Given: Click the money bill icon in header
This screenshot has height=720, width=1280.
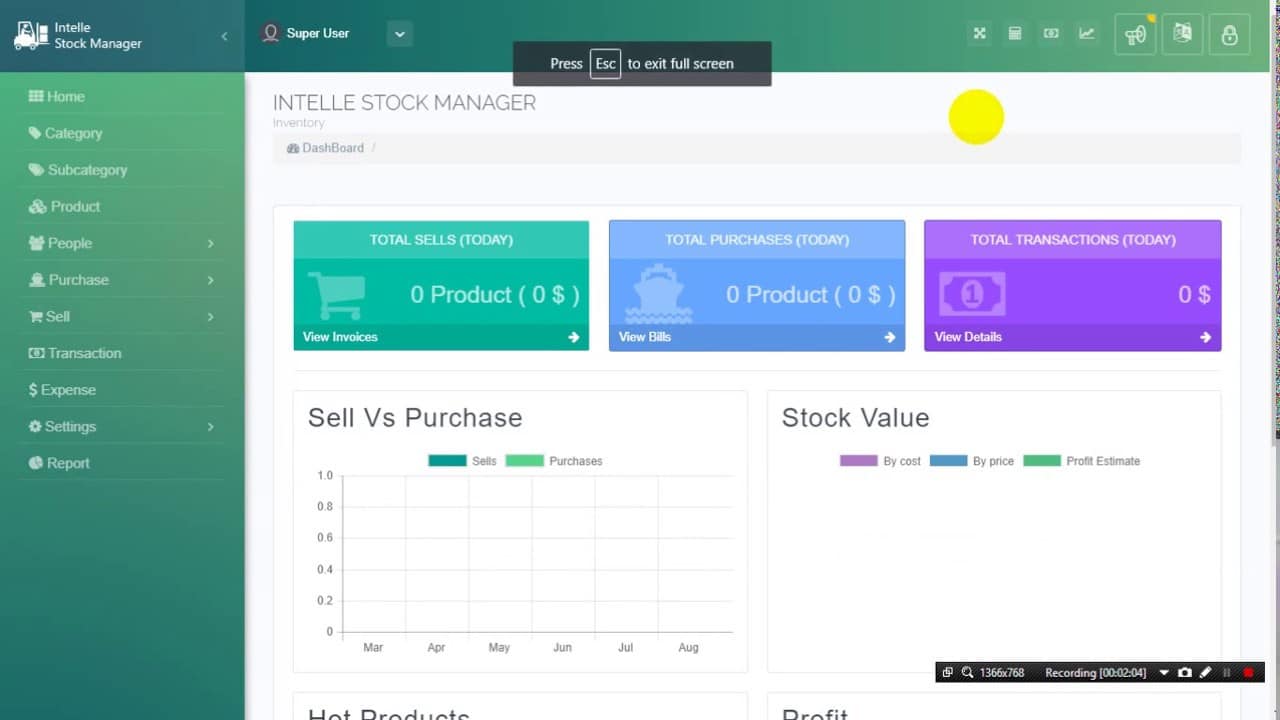Looking at the screenshot, I should [x=1051, y=34].
